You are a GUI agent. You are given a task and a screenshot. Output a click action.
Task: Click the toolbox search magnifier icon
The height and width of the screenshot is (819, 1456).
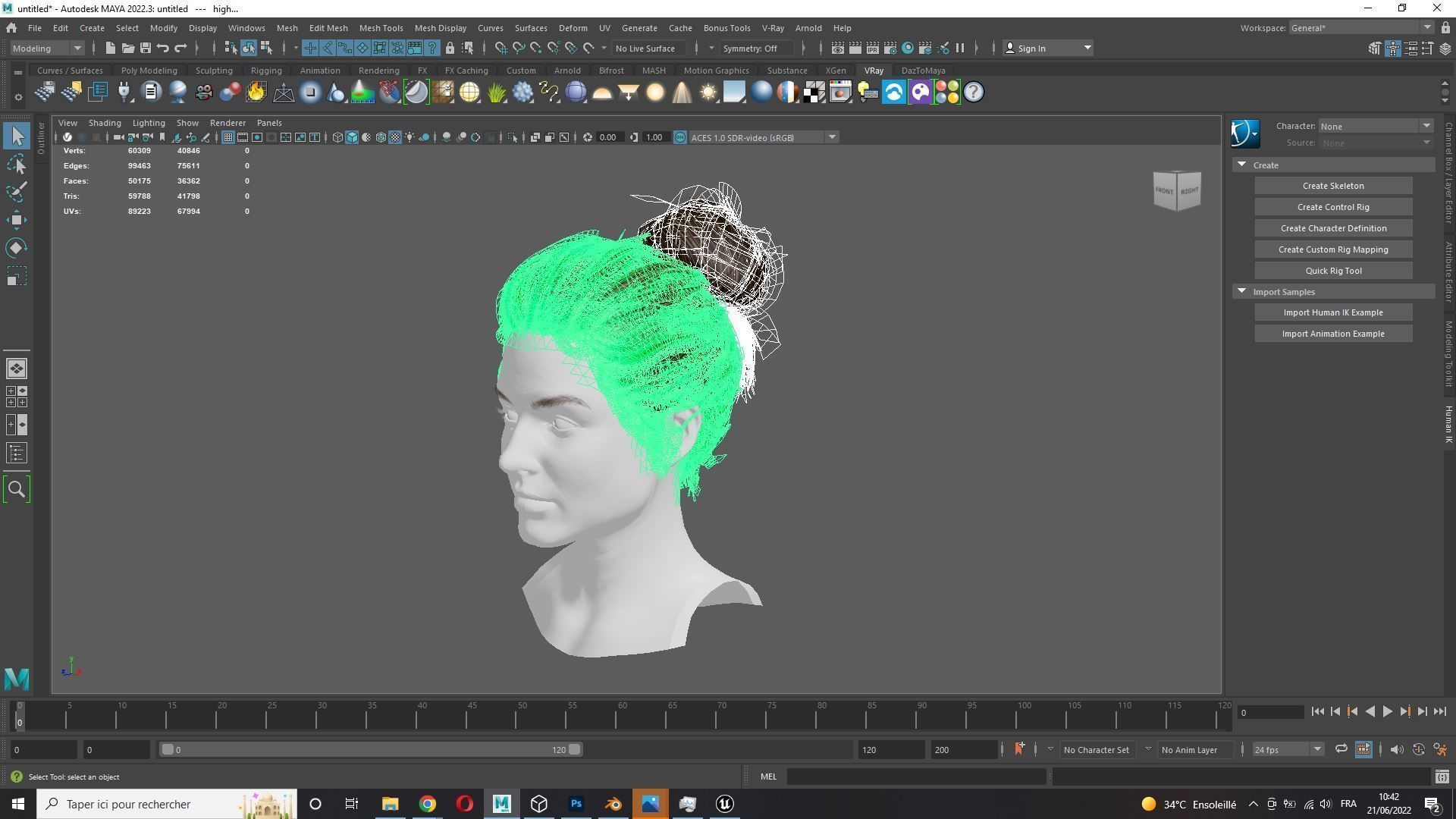tap(17, 490)
